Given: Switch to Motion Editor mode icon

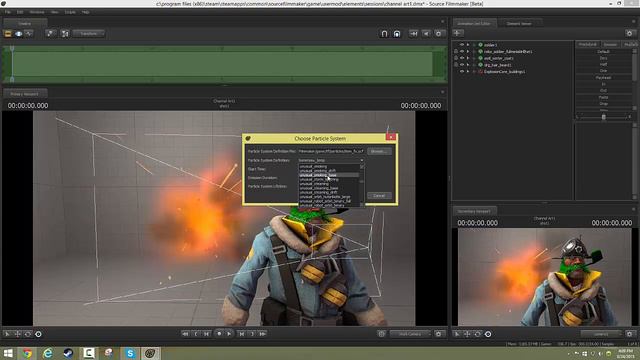Looking at the screenshot, I should pyautogui.click(x=18, y=34).
